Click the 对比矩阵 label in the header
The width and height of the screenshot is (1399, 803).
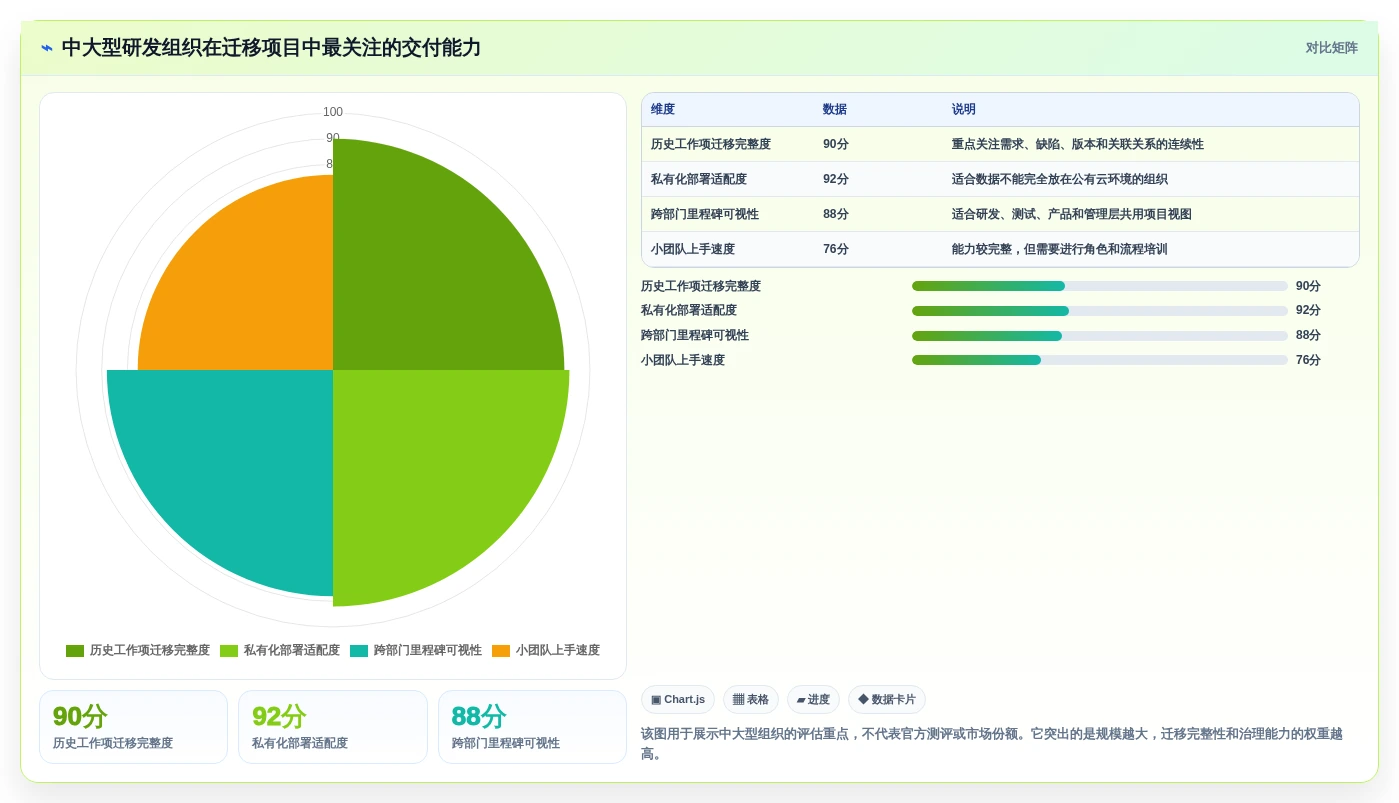pos(1331,48)
